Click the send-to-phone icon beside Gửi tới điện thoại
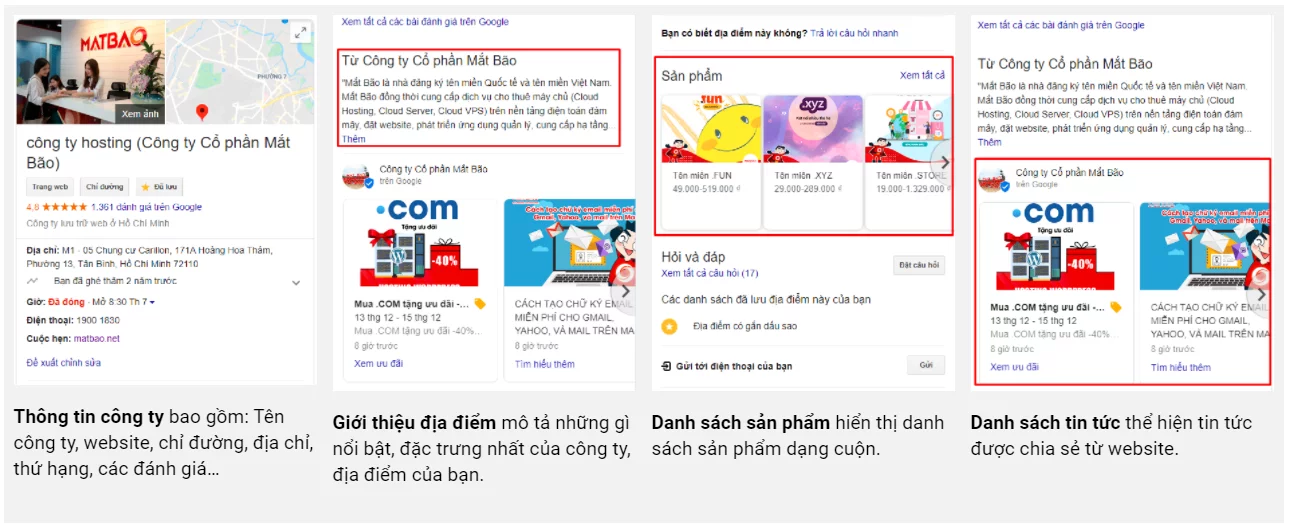 click(667, 366)
